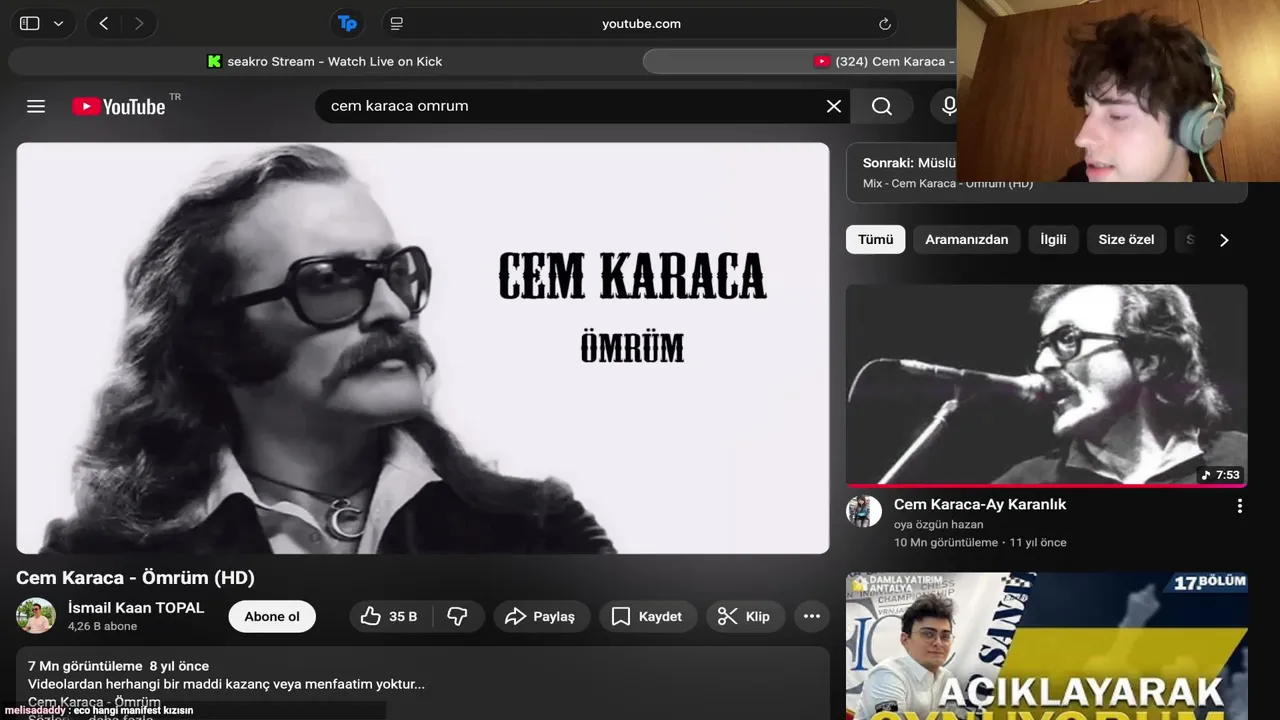Open İsmail Kaan TOPAL channel name link

136,607
